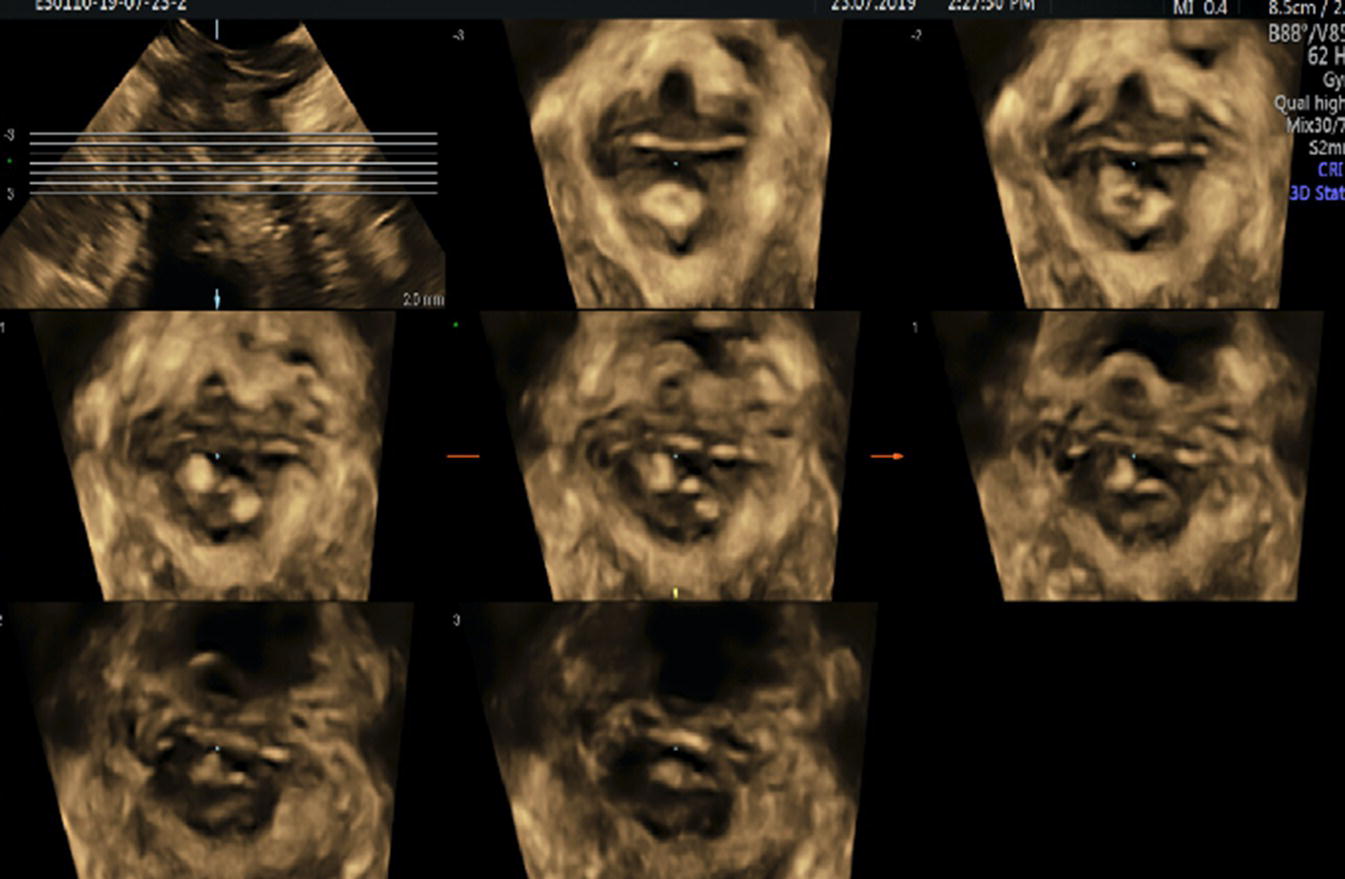This screenshot has width=1345, height=879.
Task: Click the MI 0.4 readout
Action: tap(1199, 7)
